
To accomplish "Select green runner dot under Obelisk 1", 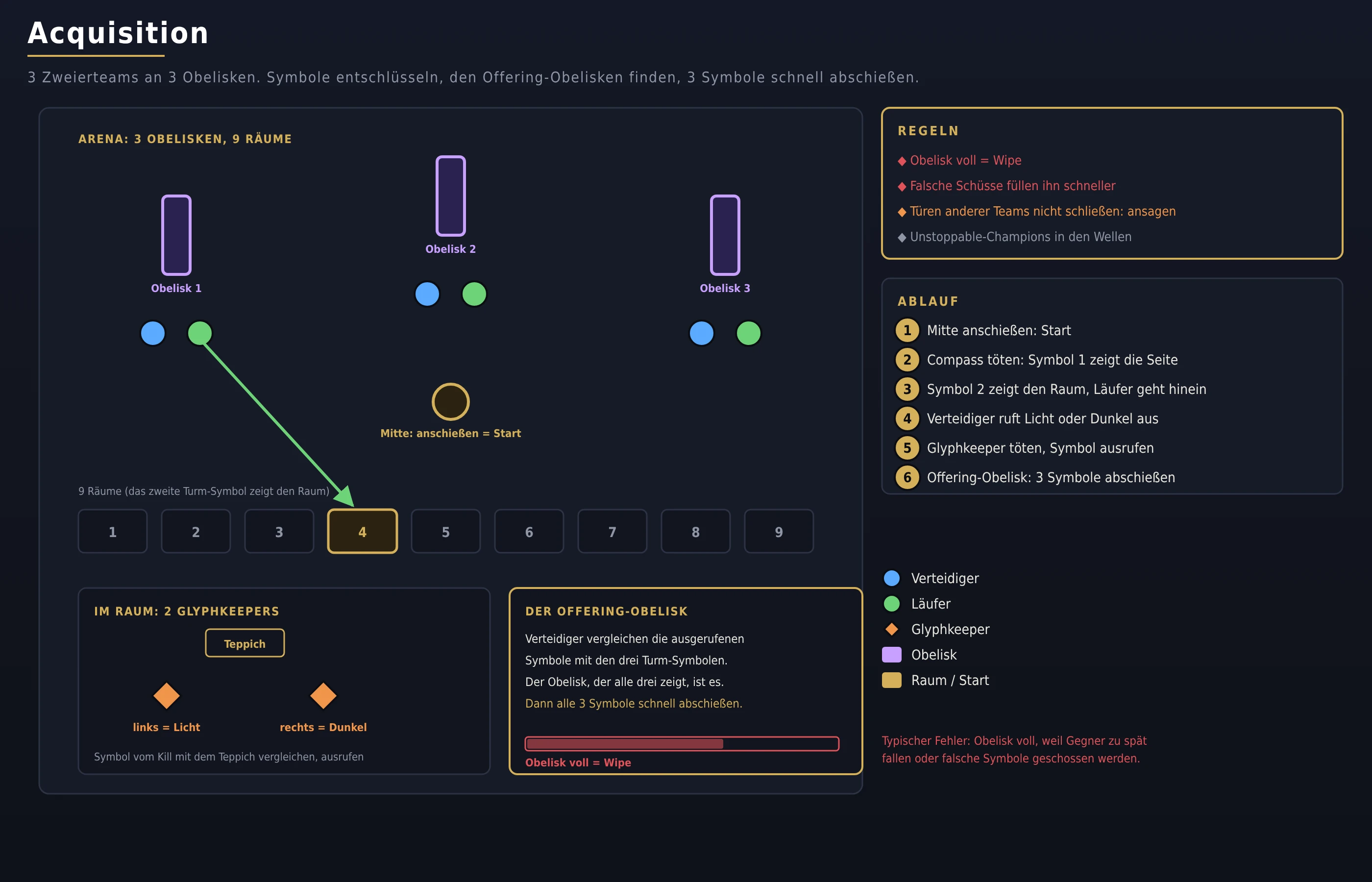I will click(x=200, y=333).
